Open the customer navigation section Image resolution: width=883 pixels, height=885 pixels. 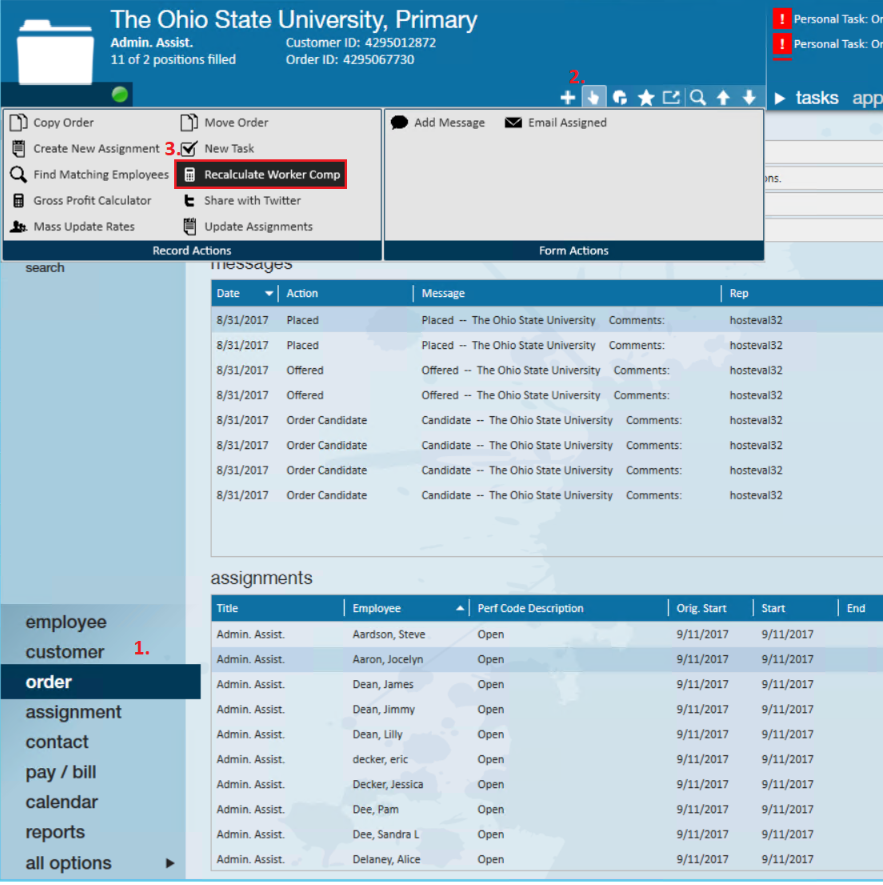[64, 652]
